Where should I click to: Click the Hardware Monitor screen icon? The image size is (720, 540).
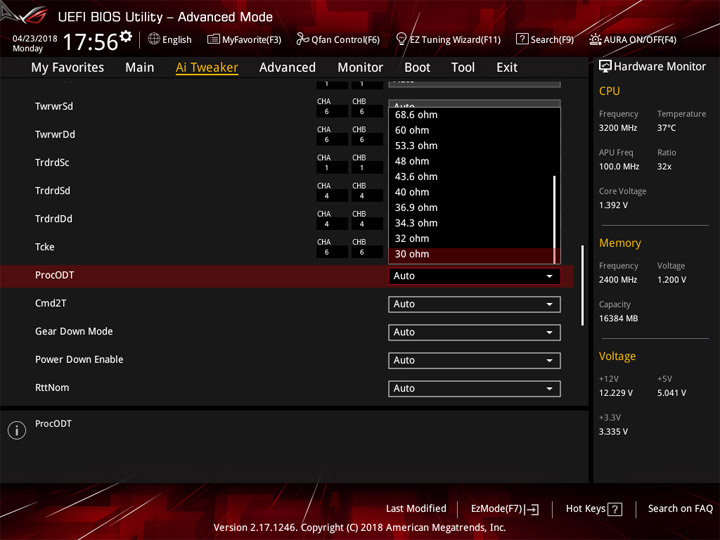(x=605, y=66)
